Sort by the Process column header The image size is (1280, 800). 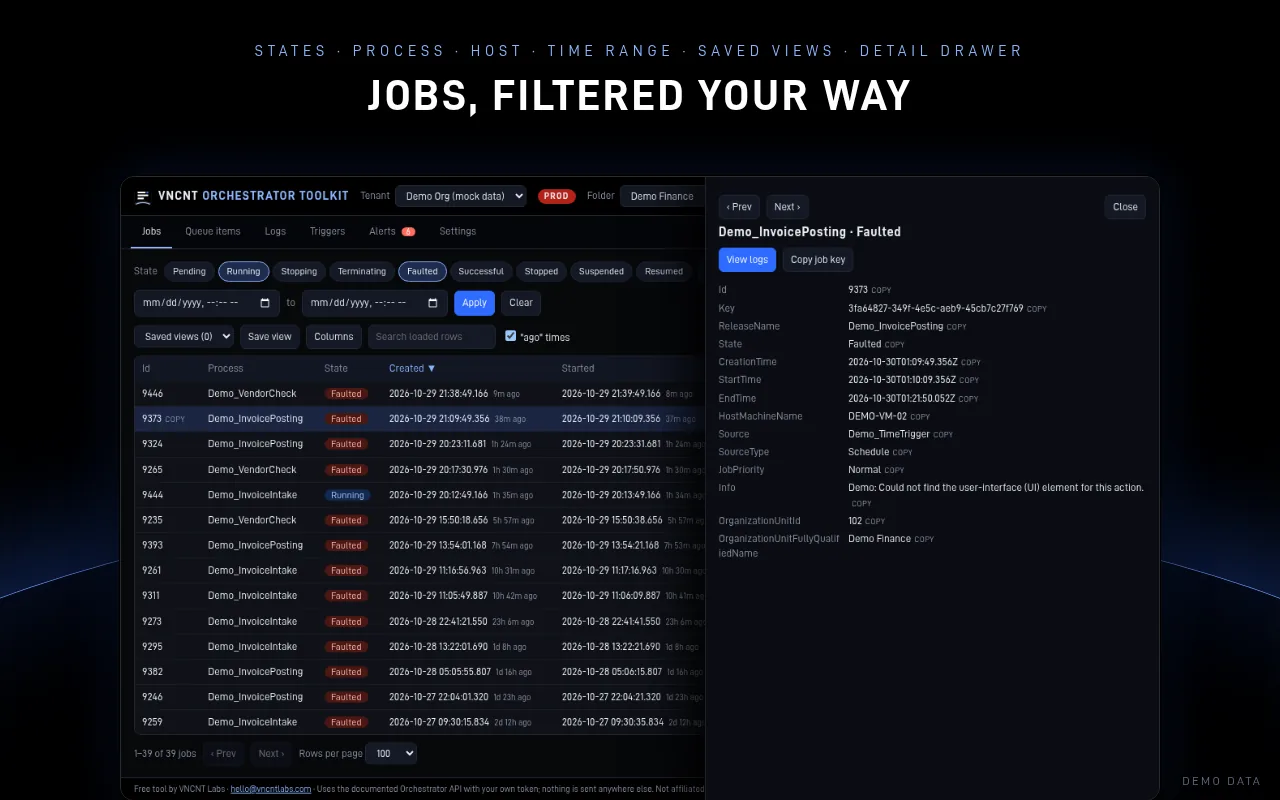coord(225,368)
